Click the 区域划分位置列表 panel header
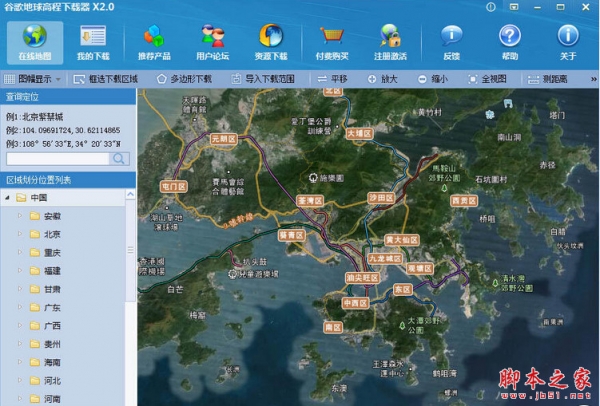Viewport: 600px width, 406px height. (x=68, y=180)
